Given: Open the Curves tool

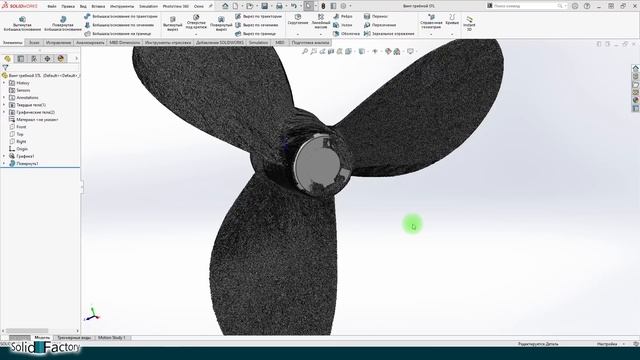Looking at the screenshot, I should coord(452,20).
